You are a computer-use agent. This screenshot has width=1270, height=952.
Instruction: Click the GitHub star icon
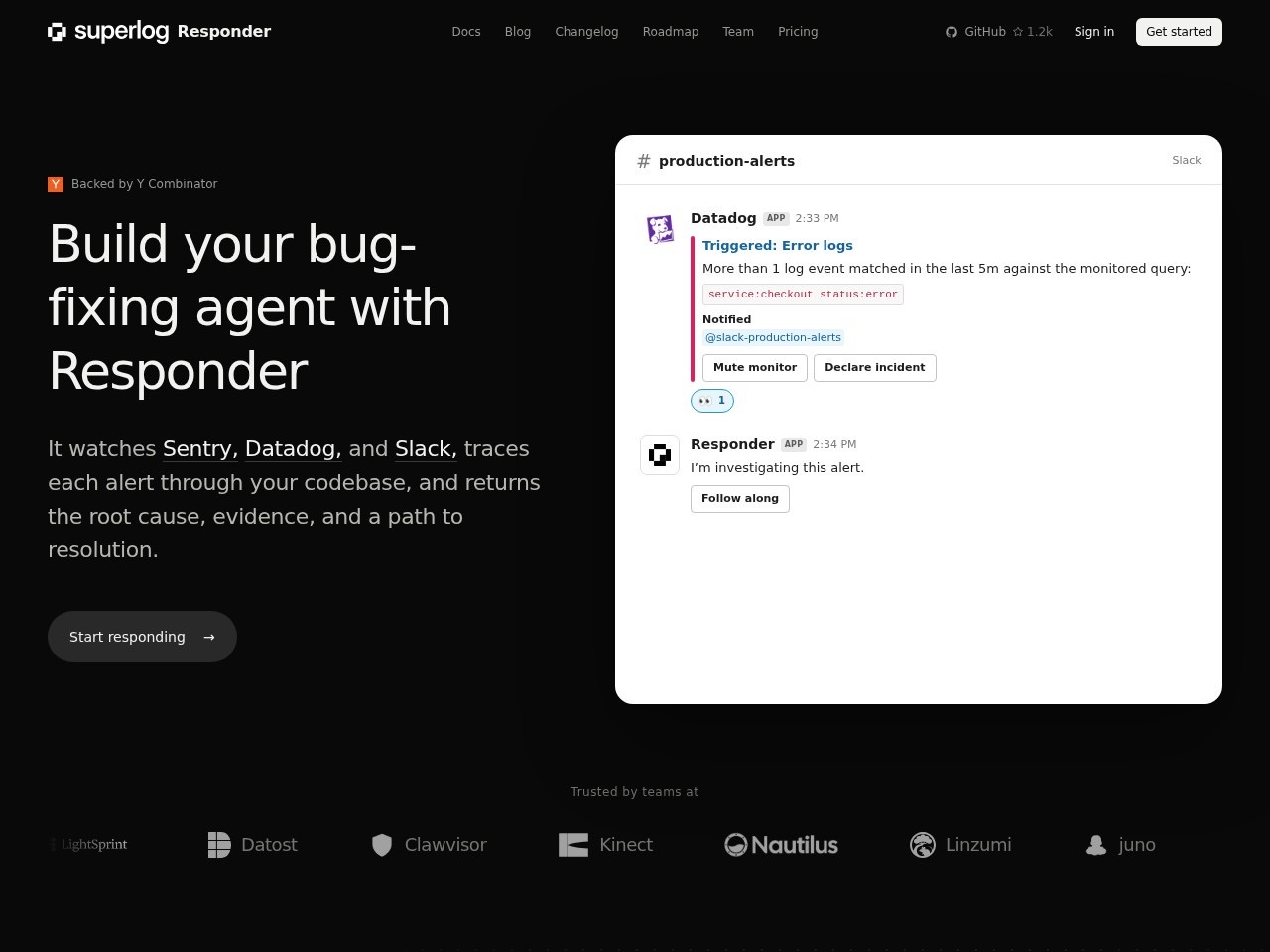pyautogui.click(x=1017, y=32)
